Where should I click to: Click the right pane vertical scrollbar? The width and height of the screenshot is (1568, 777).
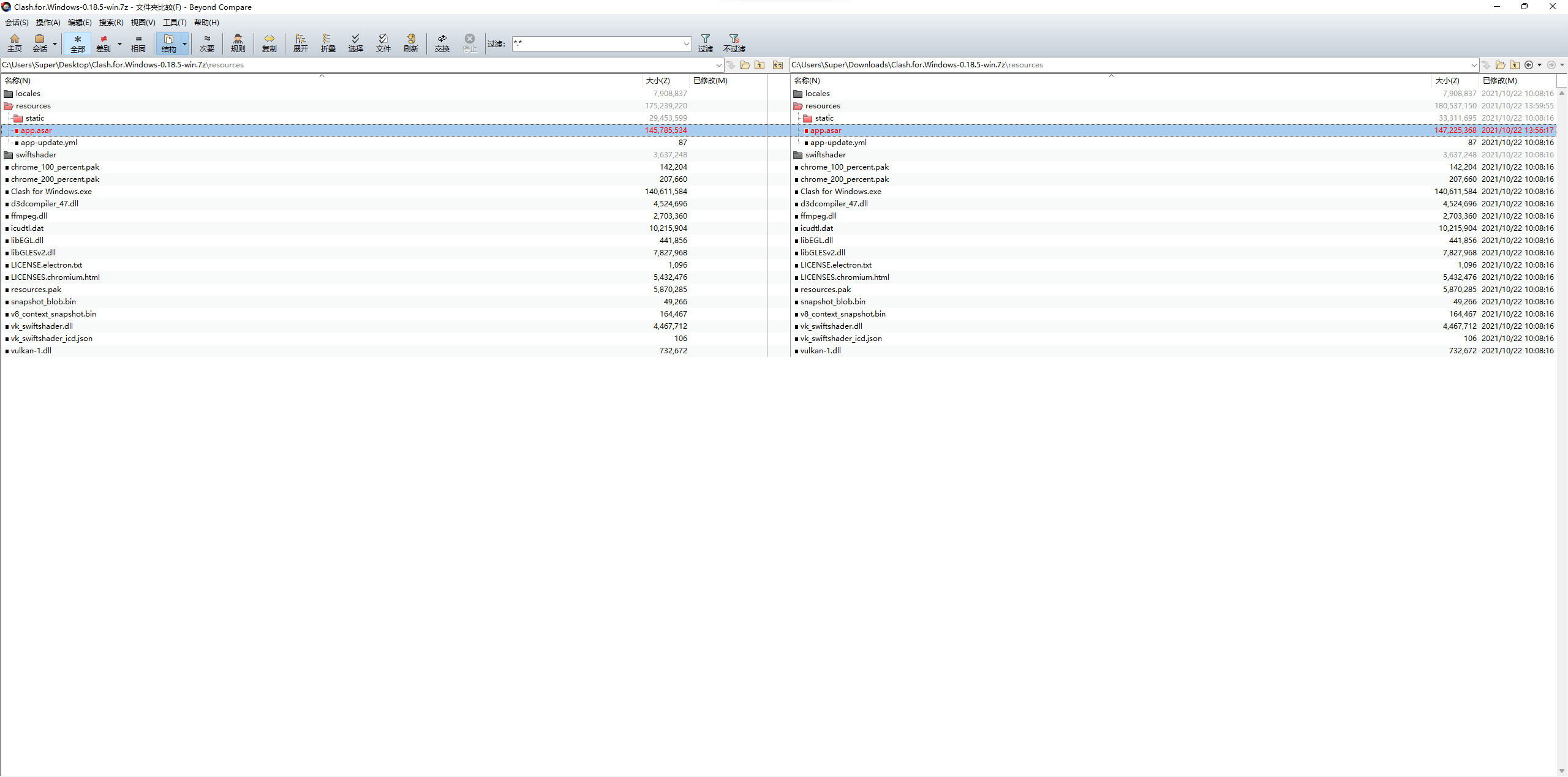tap(1562, 429)
